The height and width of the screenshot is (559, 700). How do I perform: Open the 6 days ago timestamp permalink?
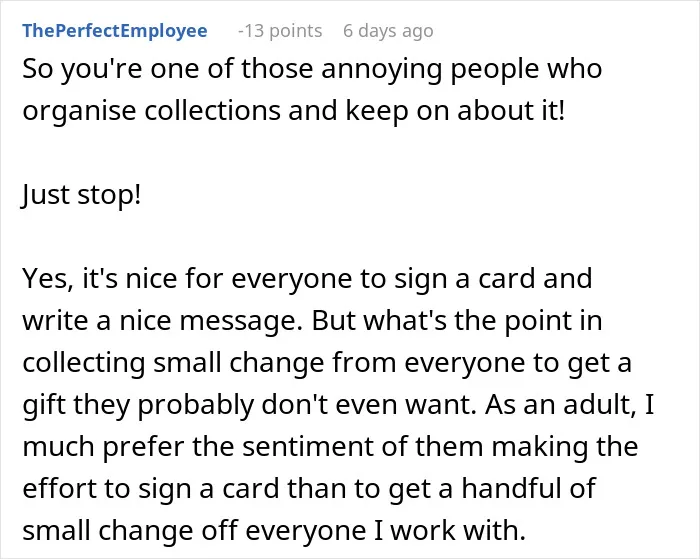click(388, 31)
